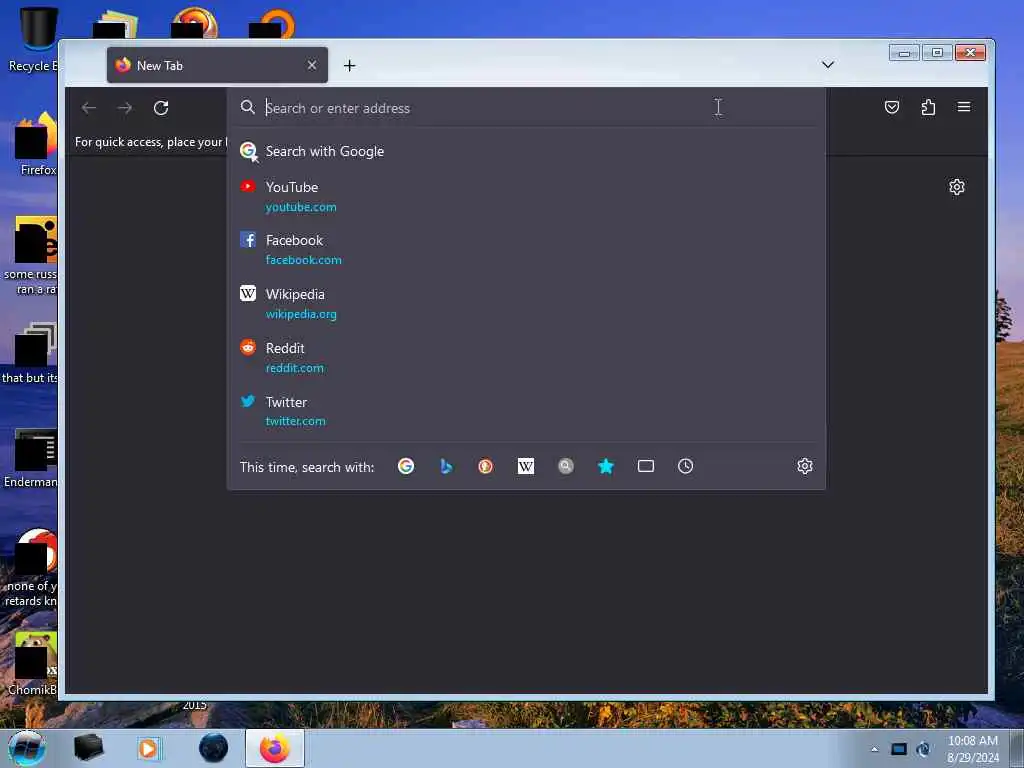
Task: Search bookmarks using the star icon
Action: click(x=606, y=466)
